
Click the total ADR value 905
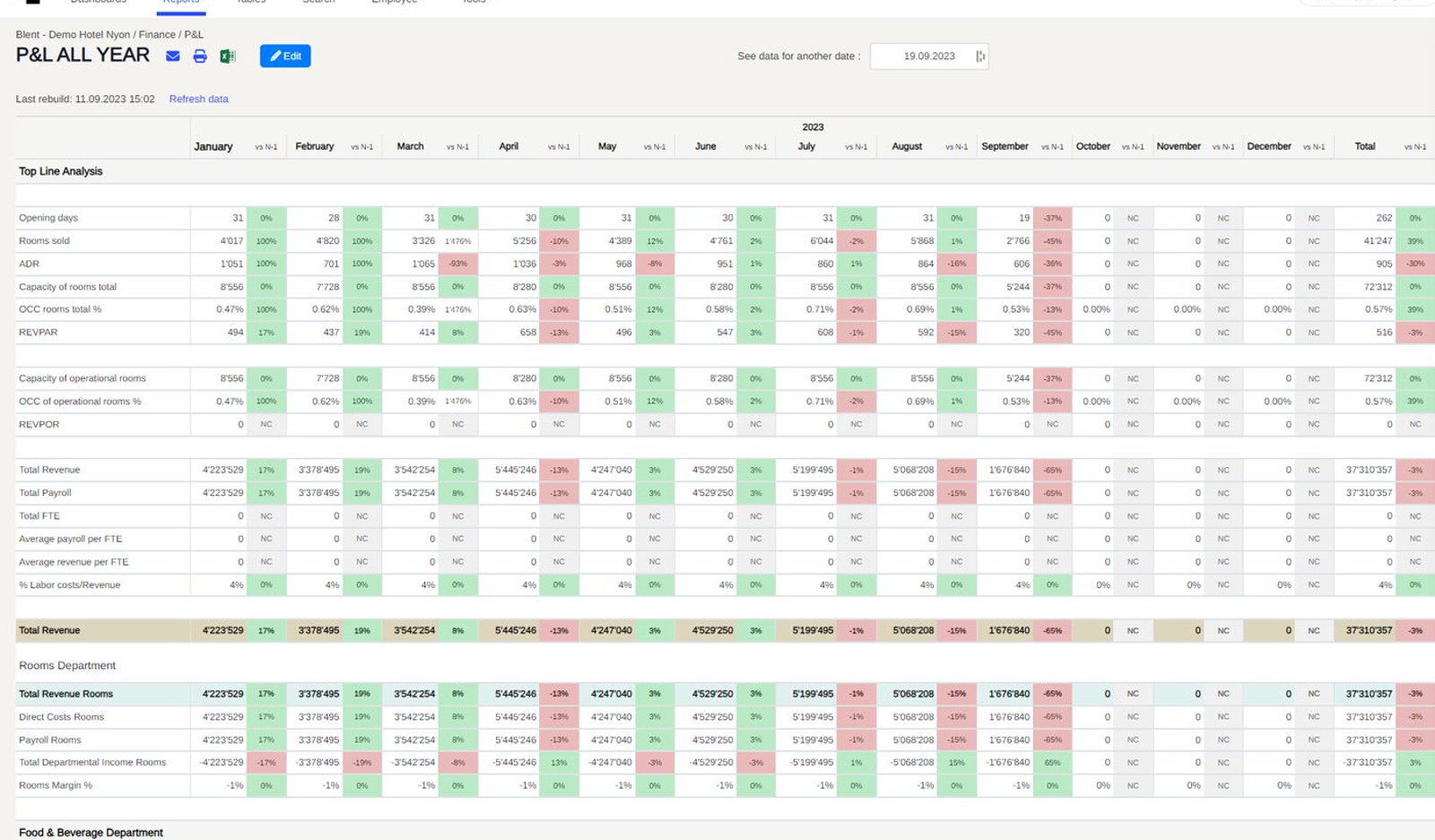(1385, 264)
